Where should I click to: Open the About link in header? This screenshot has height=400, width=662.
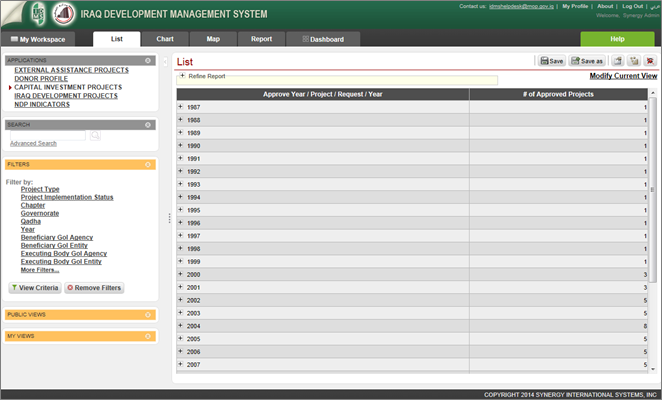coord(605,6)
